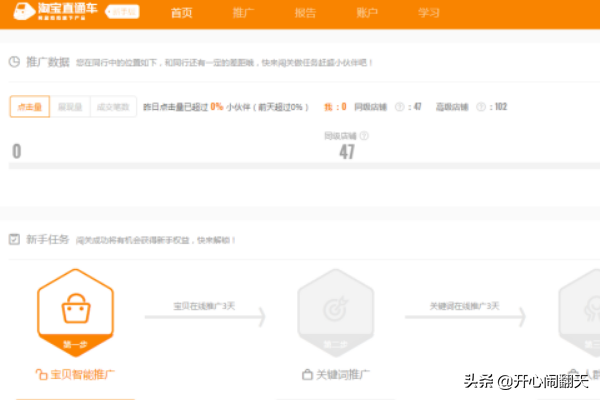Open the 推广 navigation tab
The image size is (600, 400).
pyautogui.click(x=243, y=13)
